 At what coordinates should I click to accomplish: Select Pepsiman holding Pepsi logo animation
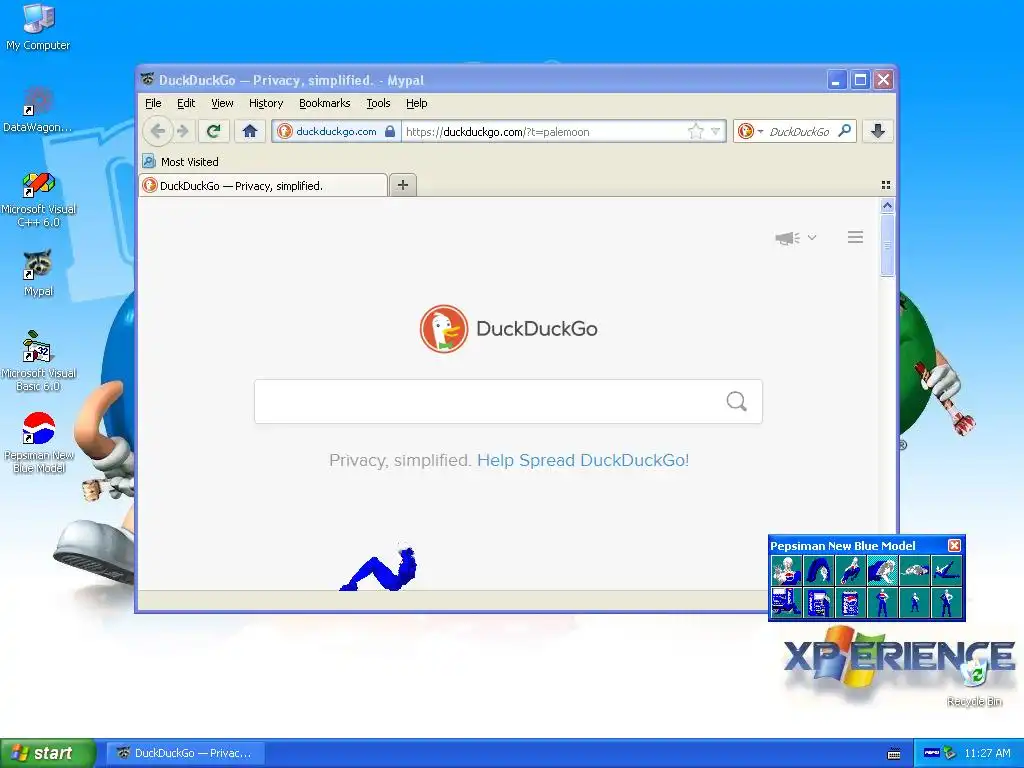pyautogui.click(x=786, y=570)
